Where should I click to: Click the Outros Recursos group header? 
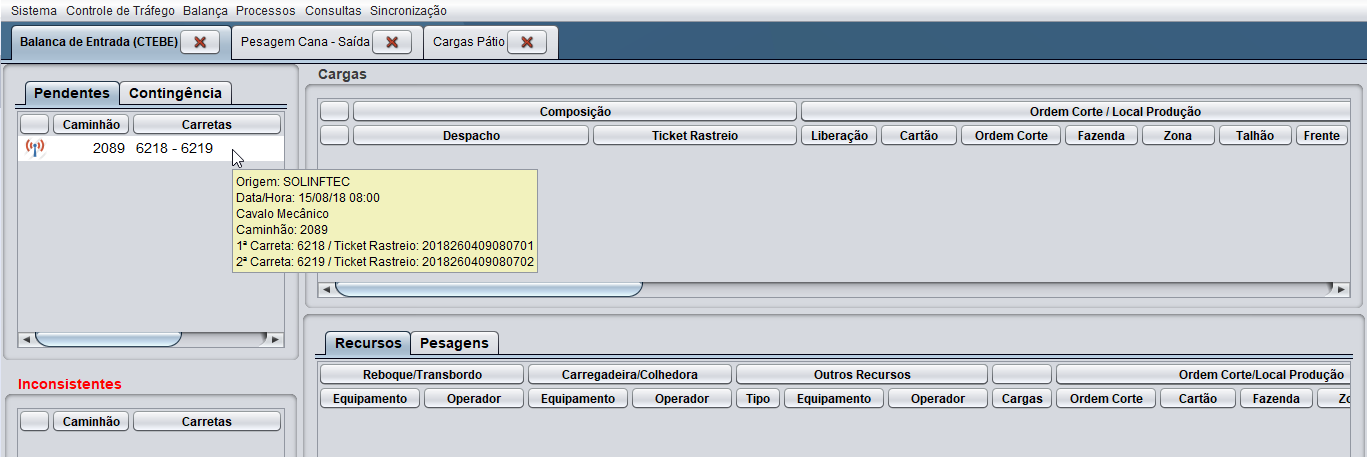(x=862, y=374)
